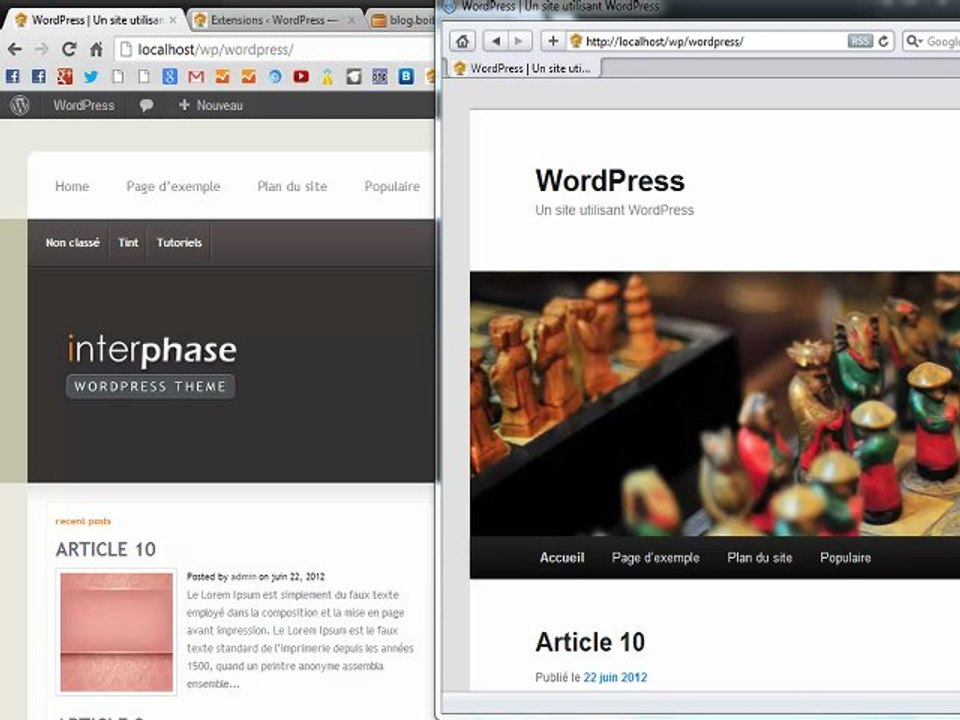Click the chess pieces header image

pyautogui.click(x=715, y=404)
